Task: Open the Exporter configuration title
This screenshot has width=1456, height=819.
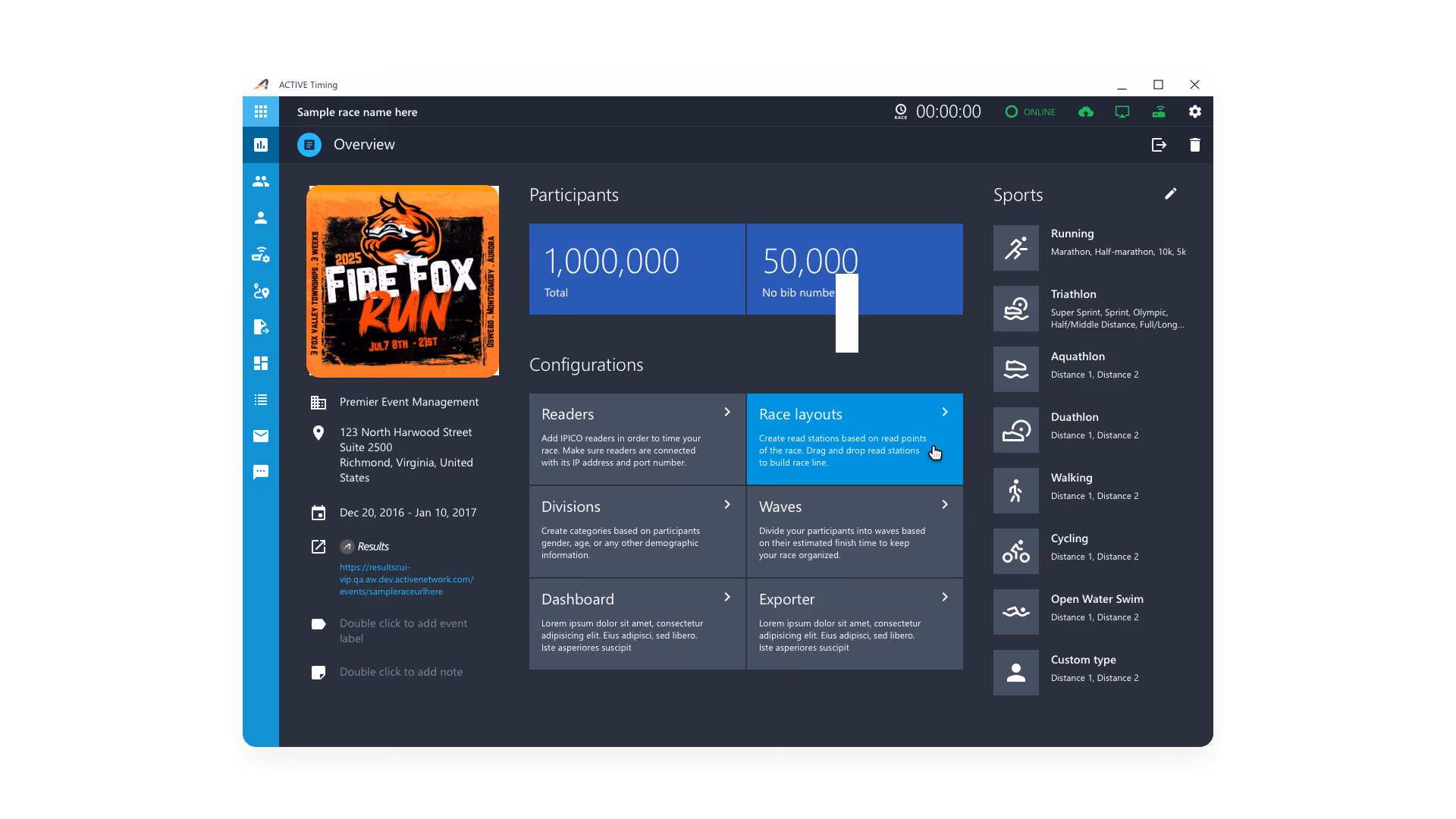Action: (x=787, y=599)
